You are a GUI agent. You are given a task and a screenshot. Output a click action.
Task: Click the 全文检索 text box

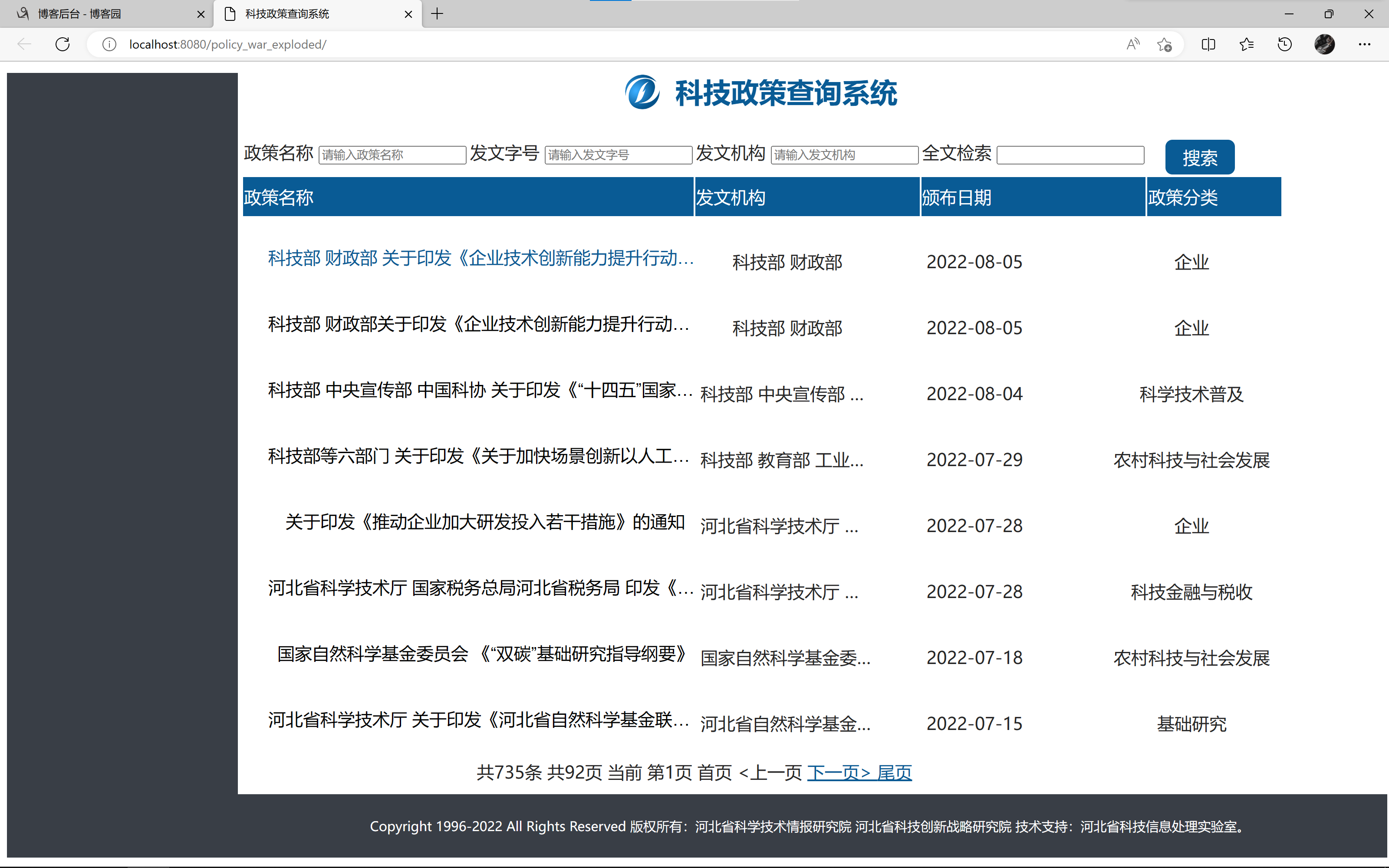point(1070,155)
